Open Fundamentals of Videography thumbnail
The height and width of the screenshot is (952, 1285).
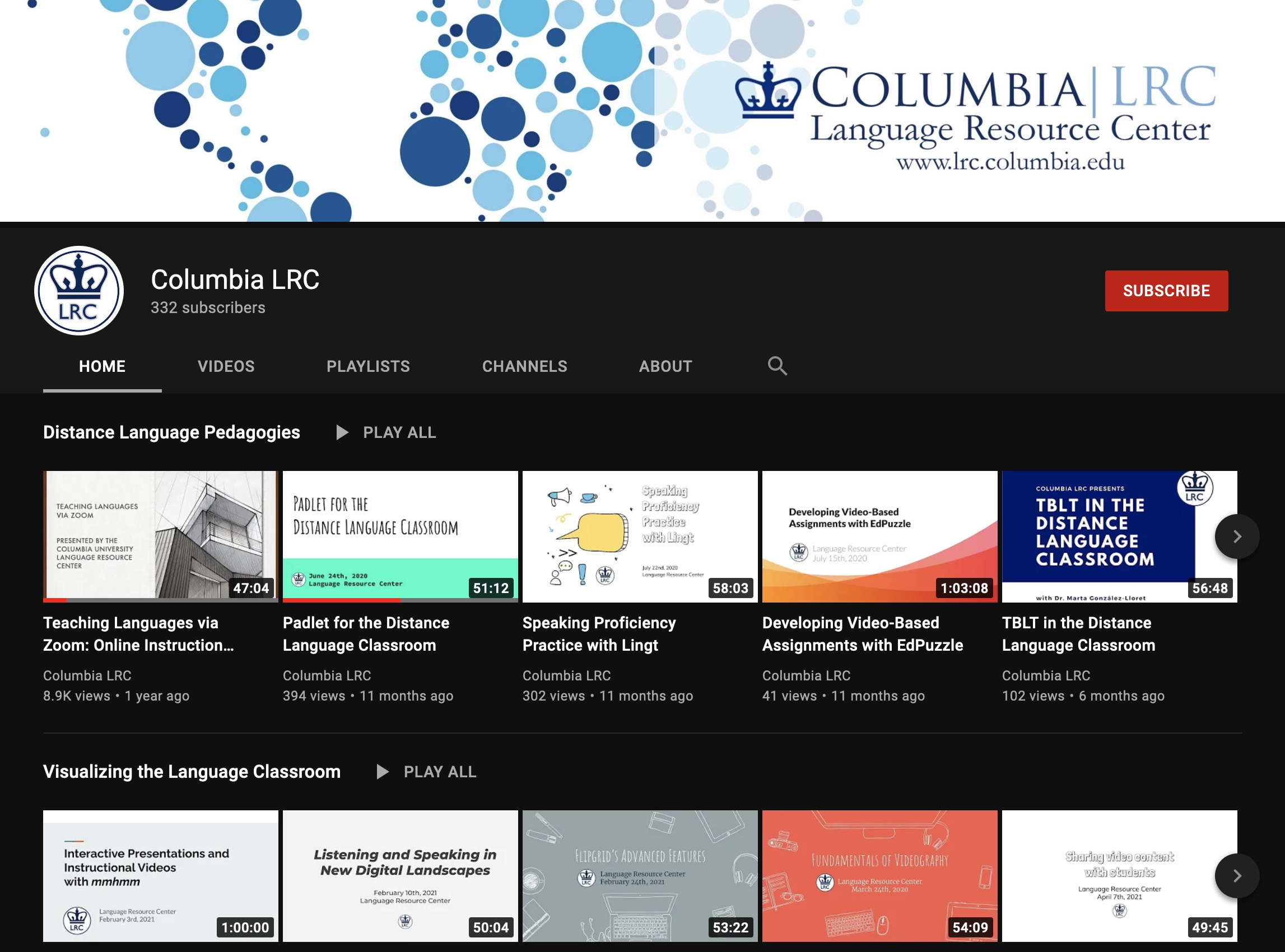(x=879, y=876)
